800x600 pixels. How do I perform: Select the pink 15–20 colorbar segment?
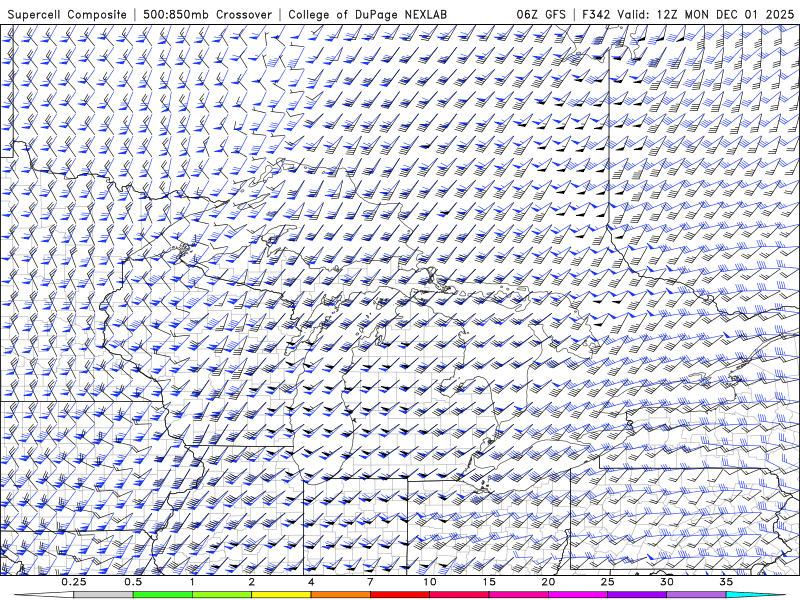pyautogui.click(x=518, y=595)
